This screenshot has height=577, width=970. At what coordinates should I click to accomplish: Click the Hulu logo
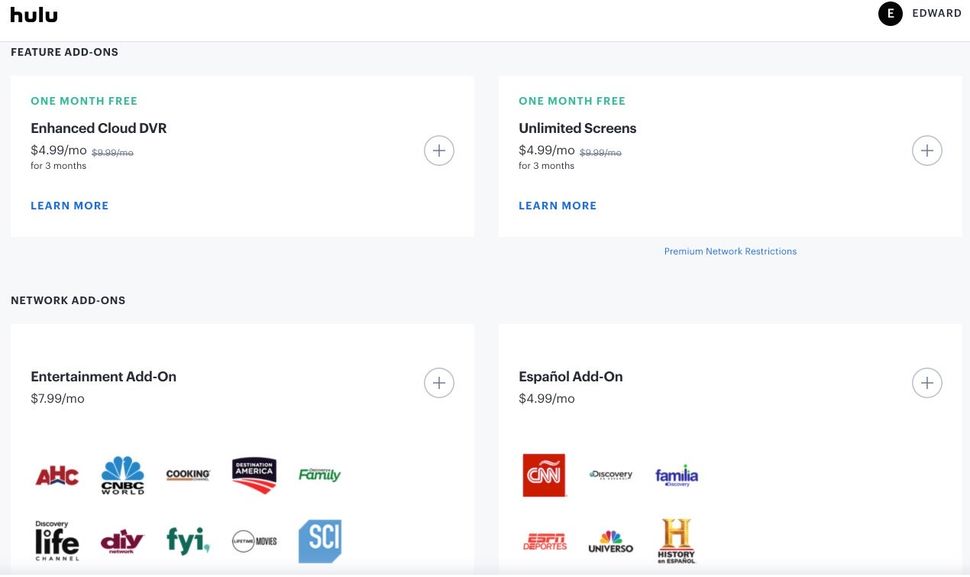point(30,14)
